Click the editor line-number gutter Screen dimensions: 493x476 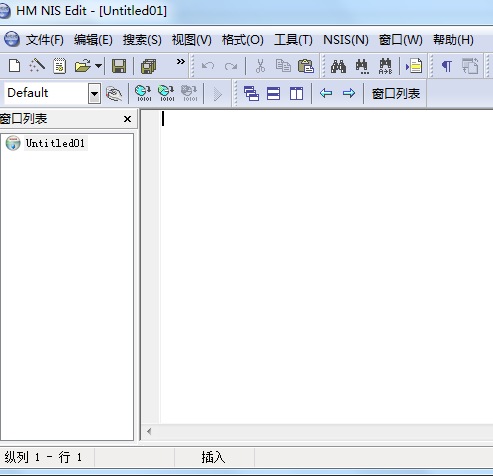tap(151, 267)
